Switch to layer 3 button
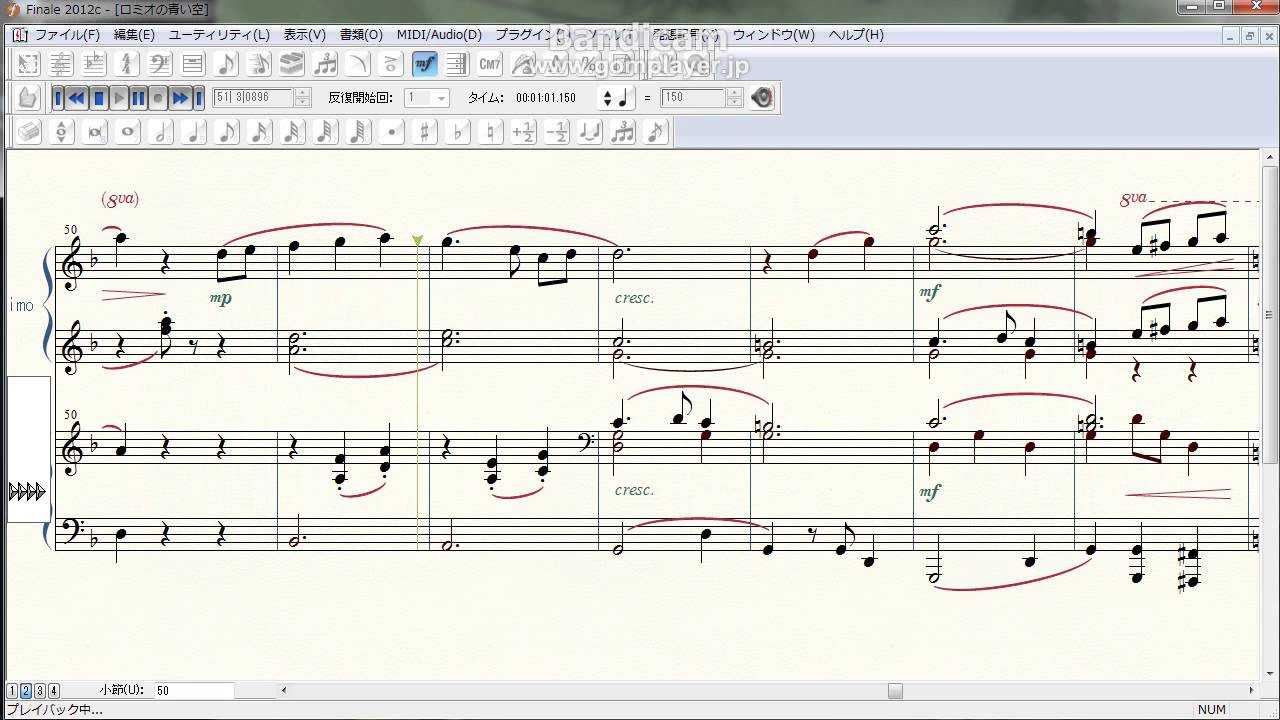Image resolution: width=1280 pixels, height=720 pixels. pos(40,690)
